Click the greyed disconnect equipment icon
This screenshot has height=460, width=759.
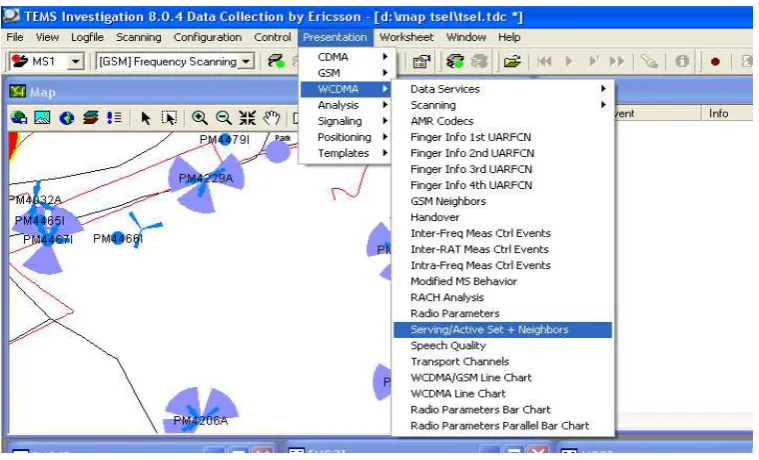[479, 61]
